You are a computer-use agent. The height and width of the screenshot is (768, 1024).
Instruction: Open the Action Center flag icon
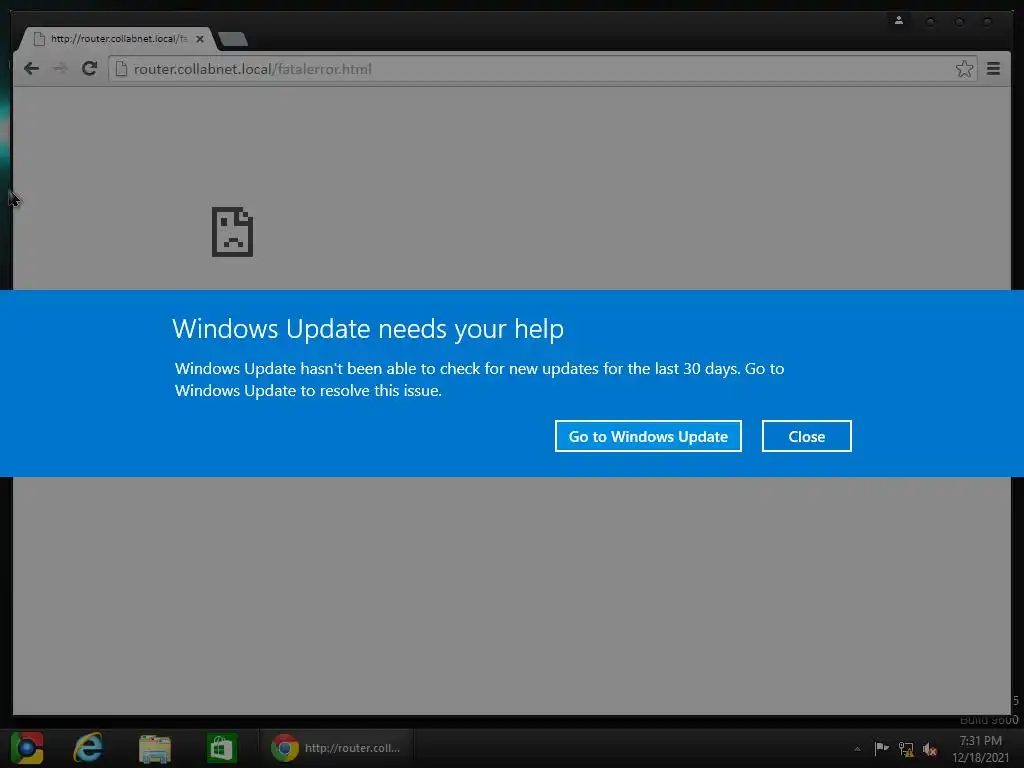pyautogui.click(x=881, y=748)
